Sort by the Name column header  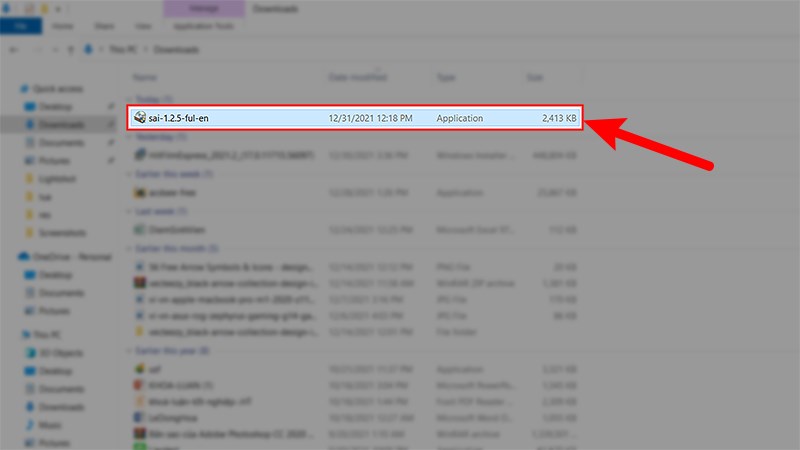coord(145,78)
